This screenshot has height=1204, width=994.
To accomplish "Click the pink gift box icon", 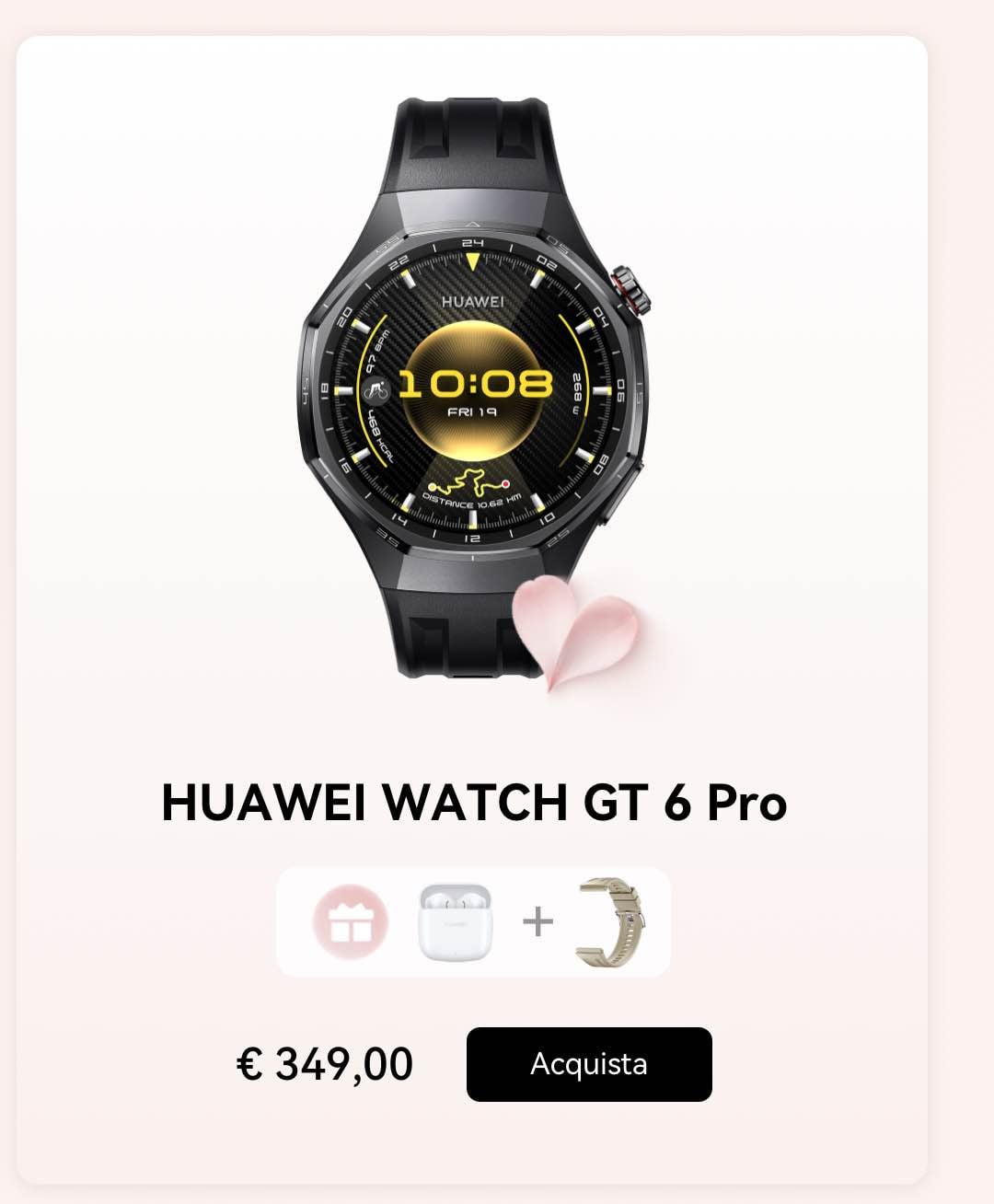I will (350, 921).
